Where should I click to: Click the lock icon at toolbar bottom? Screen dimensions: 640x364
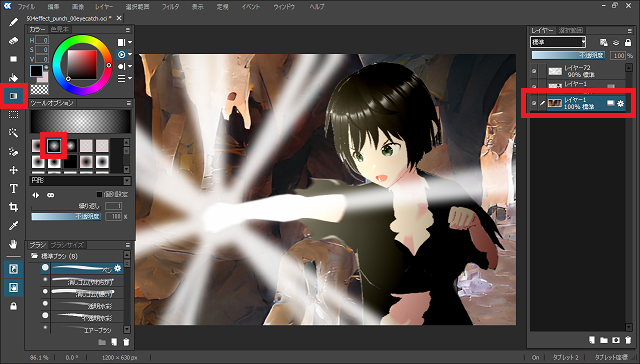[x=13, y=306]
